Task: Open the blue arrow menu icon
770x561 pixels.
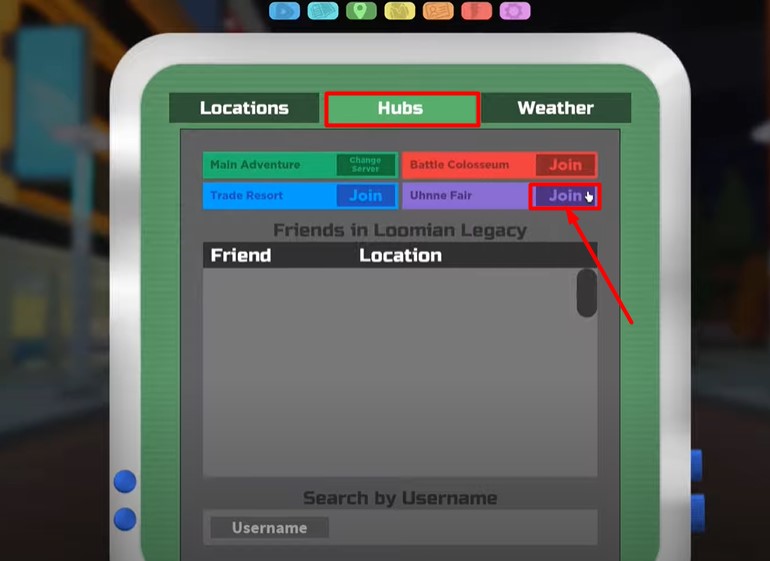Action: tap(284, 11)
